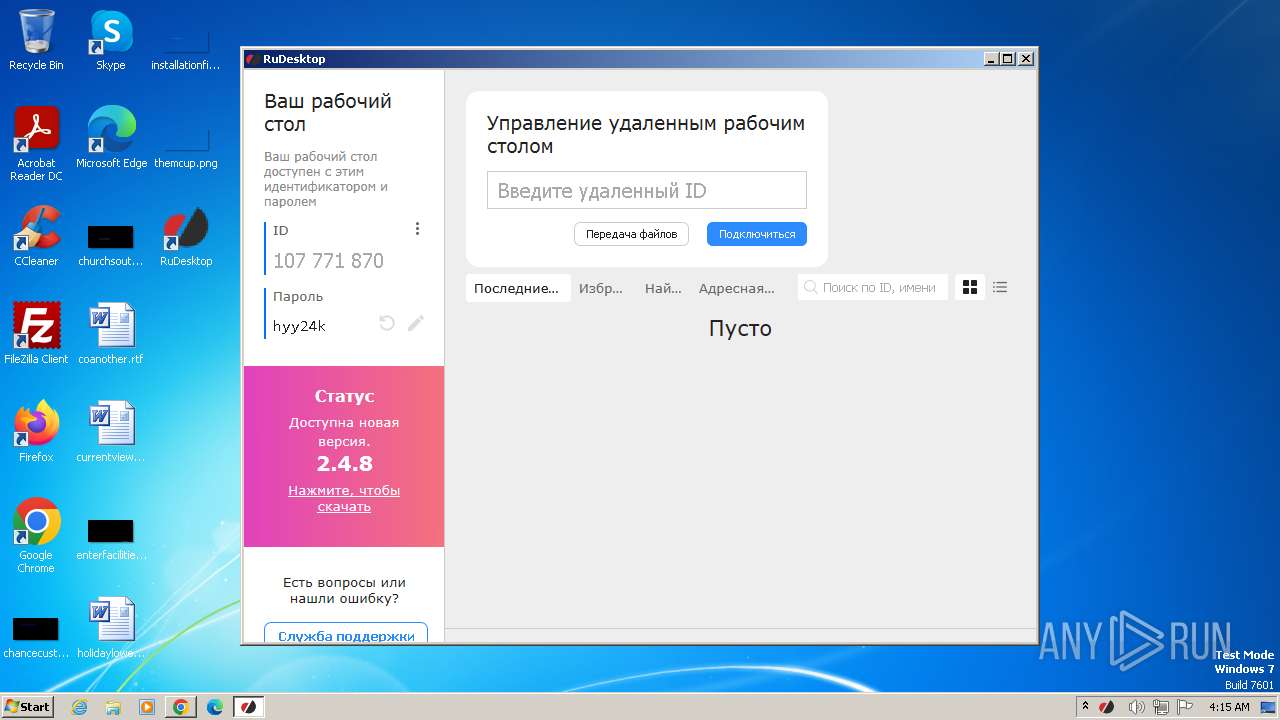Click the RuDesktop tray icon
The image size is (1280, 720).
[x=1107, y=707]
